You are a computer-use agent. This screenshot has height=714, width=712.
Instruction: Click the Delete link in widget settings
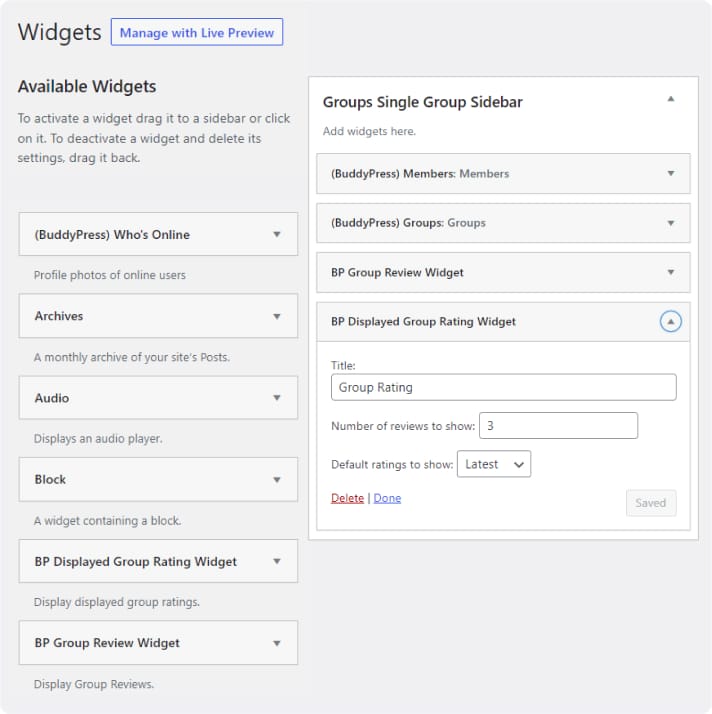347,498
